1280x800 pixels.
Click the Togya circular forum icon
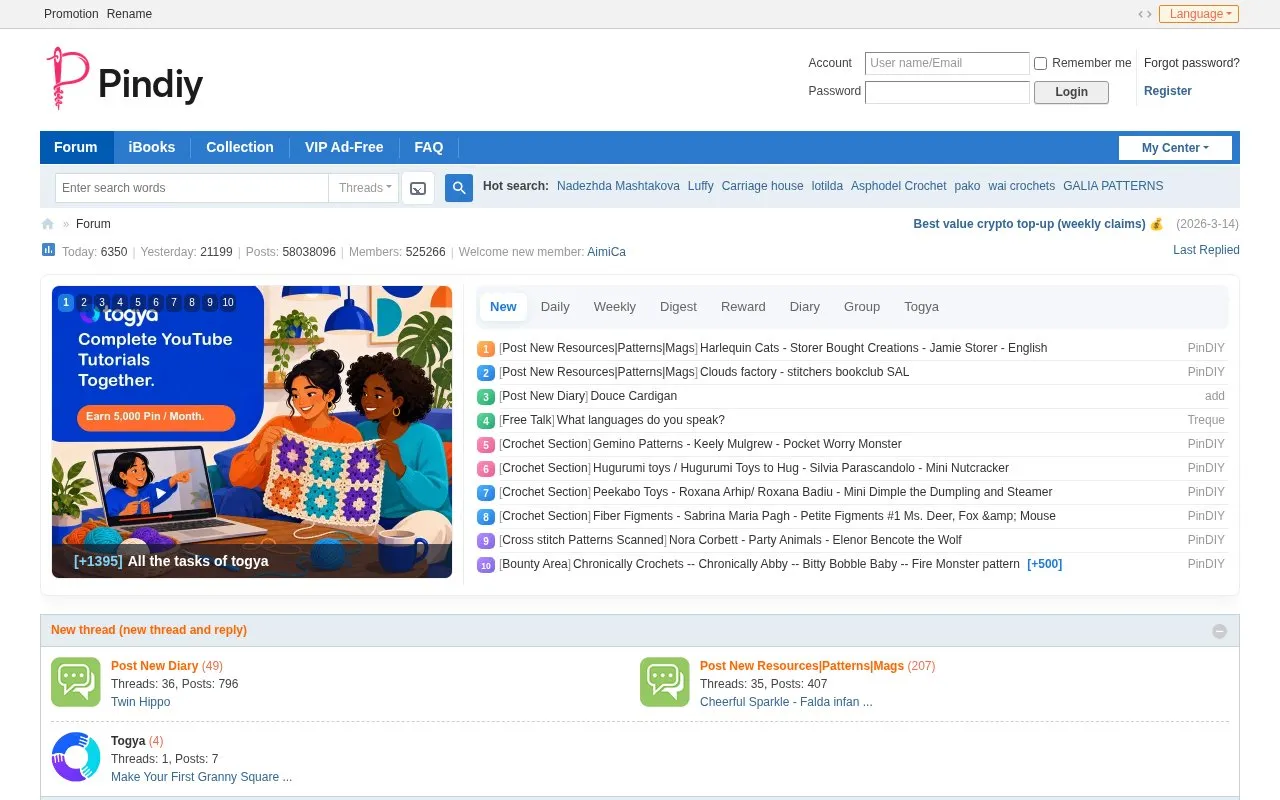[x=76, y=757]
